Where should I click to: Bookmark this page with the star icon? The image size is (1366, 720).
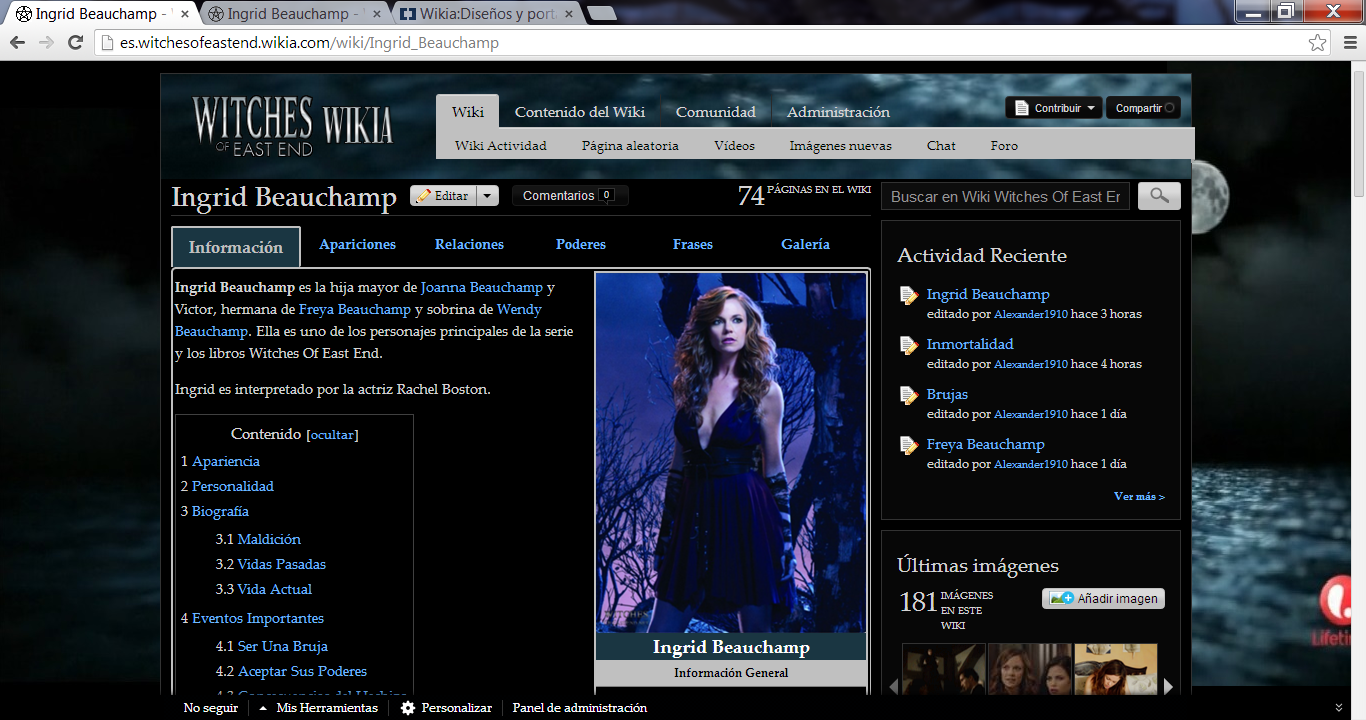tap(1318, 43)
